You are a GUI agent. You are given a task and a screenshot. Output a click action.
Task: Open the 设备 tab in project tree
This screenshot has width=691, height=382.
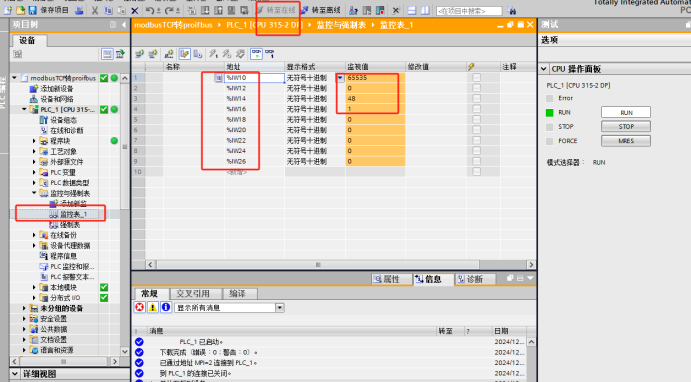[27, 40]
